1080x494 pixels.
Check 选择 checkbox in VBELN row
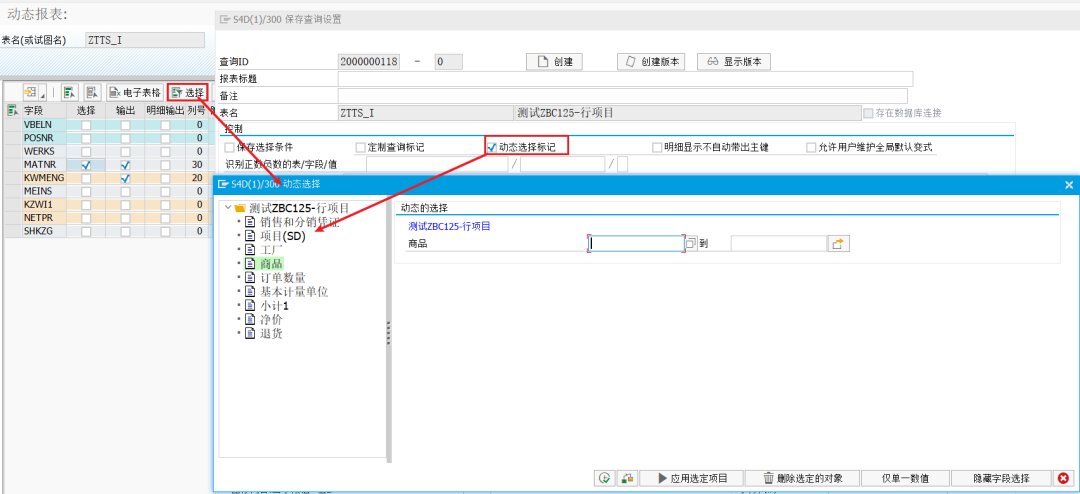86,125
